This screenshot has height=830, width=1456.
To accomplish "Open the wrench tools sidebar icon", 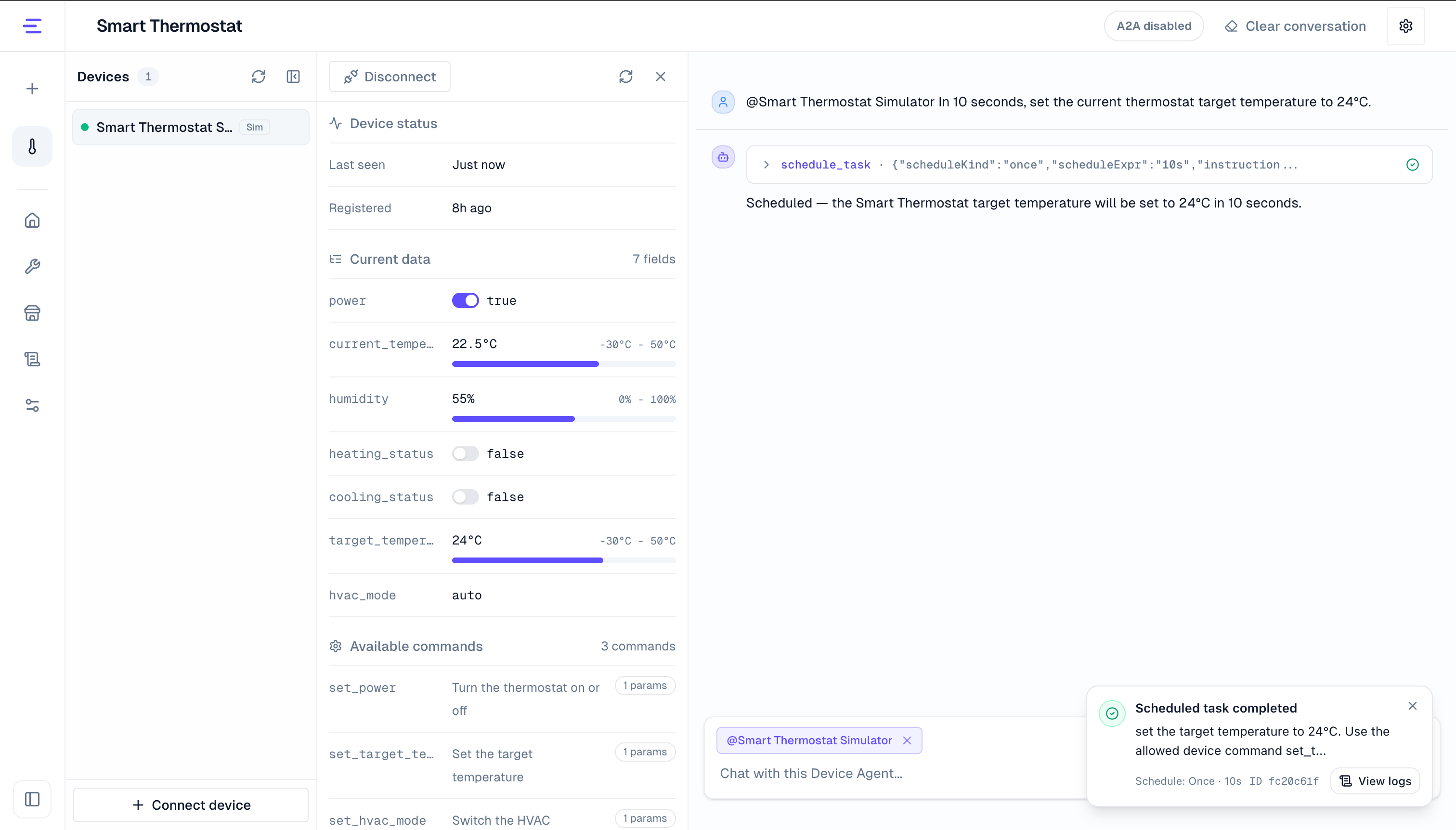I will click(x=32, y=266).
